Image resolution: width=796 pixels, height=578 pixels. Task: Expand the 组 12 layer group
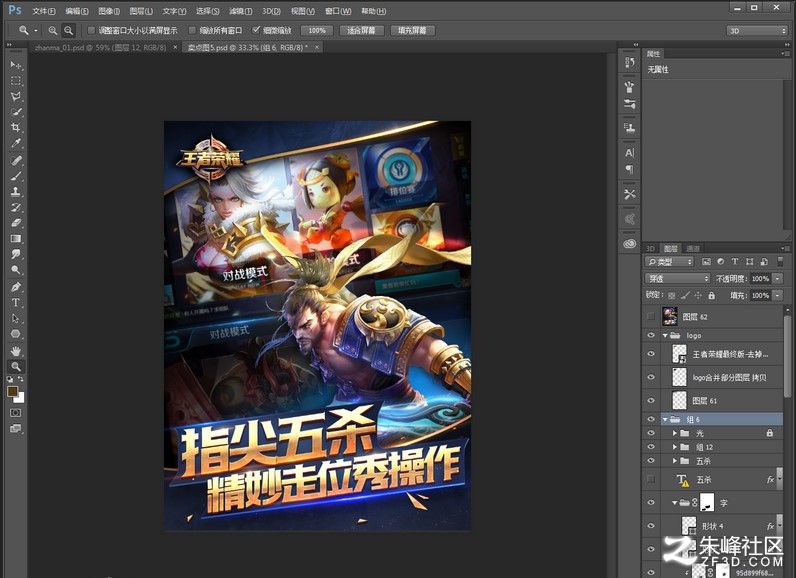(x=675, y=447)
